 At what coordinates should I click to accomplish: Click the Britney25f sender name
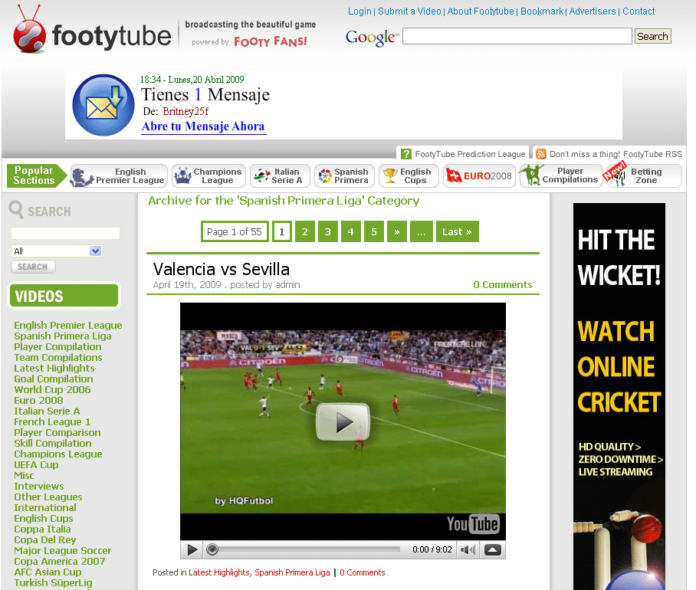pyautogui.click(x=186, y=111)
